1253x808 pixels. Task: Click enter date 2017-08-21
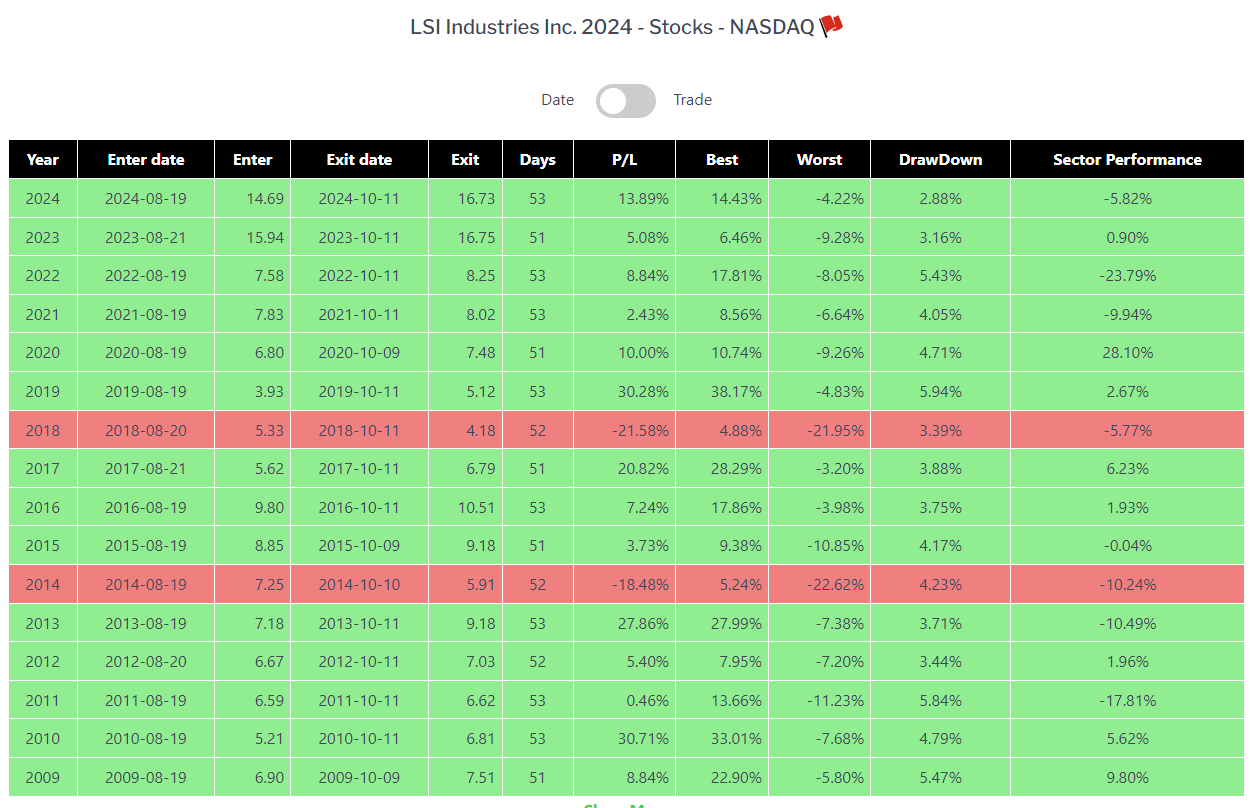click(146, 469)
